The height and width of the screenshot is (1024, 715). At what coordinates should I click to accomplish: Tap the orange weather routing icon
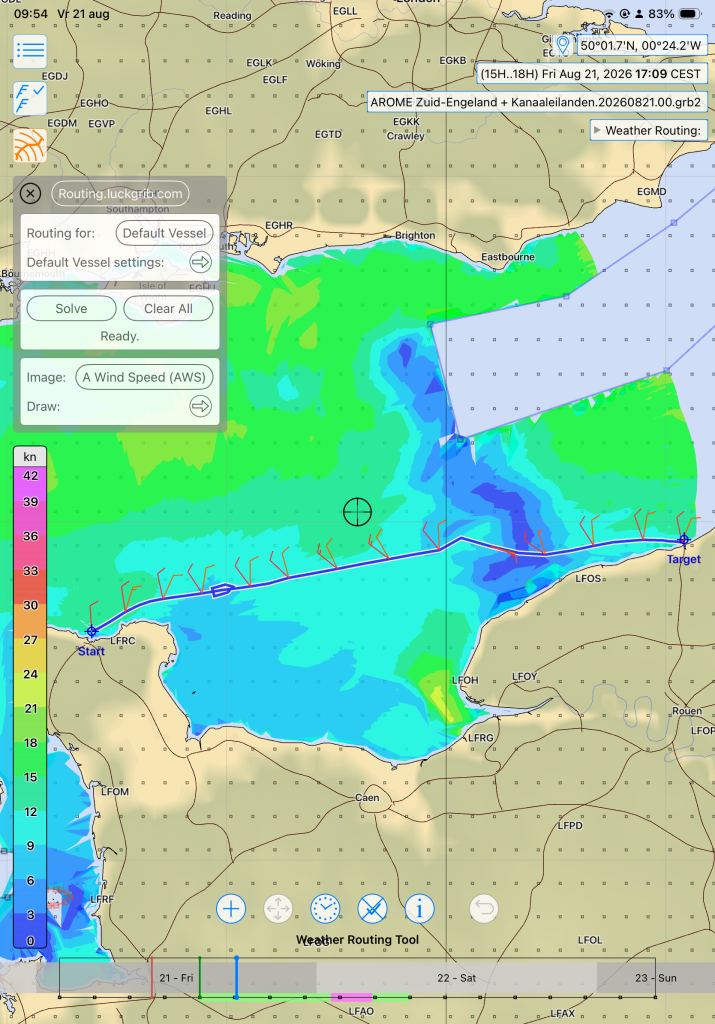[30, 145]
